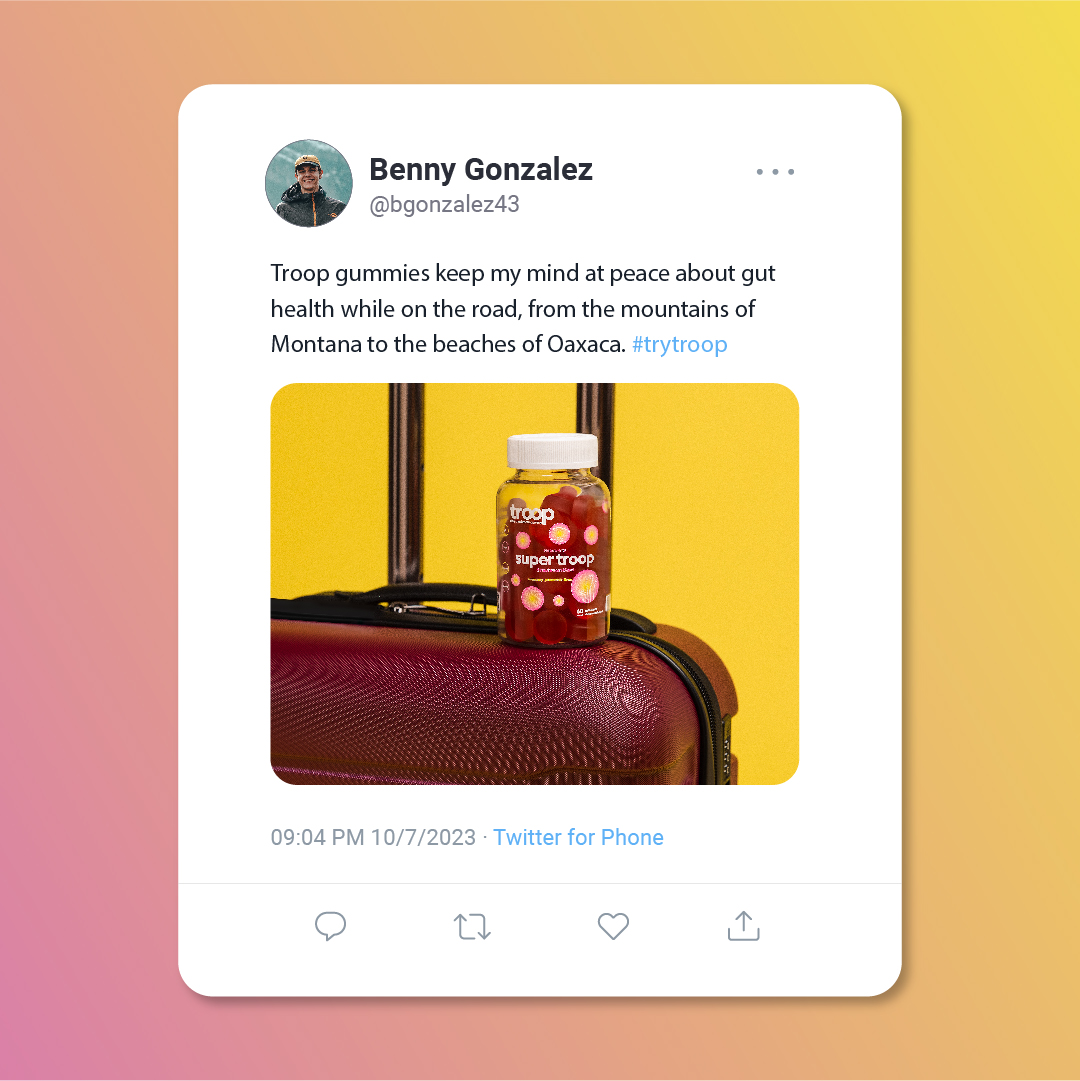Click the Benny Gonzalez display name
Screen dimensions: 1080x1081
point(481,169)
